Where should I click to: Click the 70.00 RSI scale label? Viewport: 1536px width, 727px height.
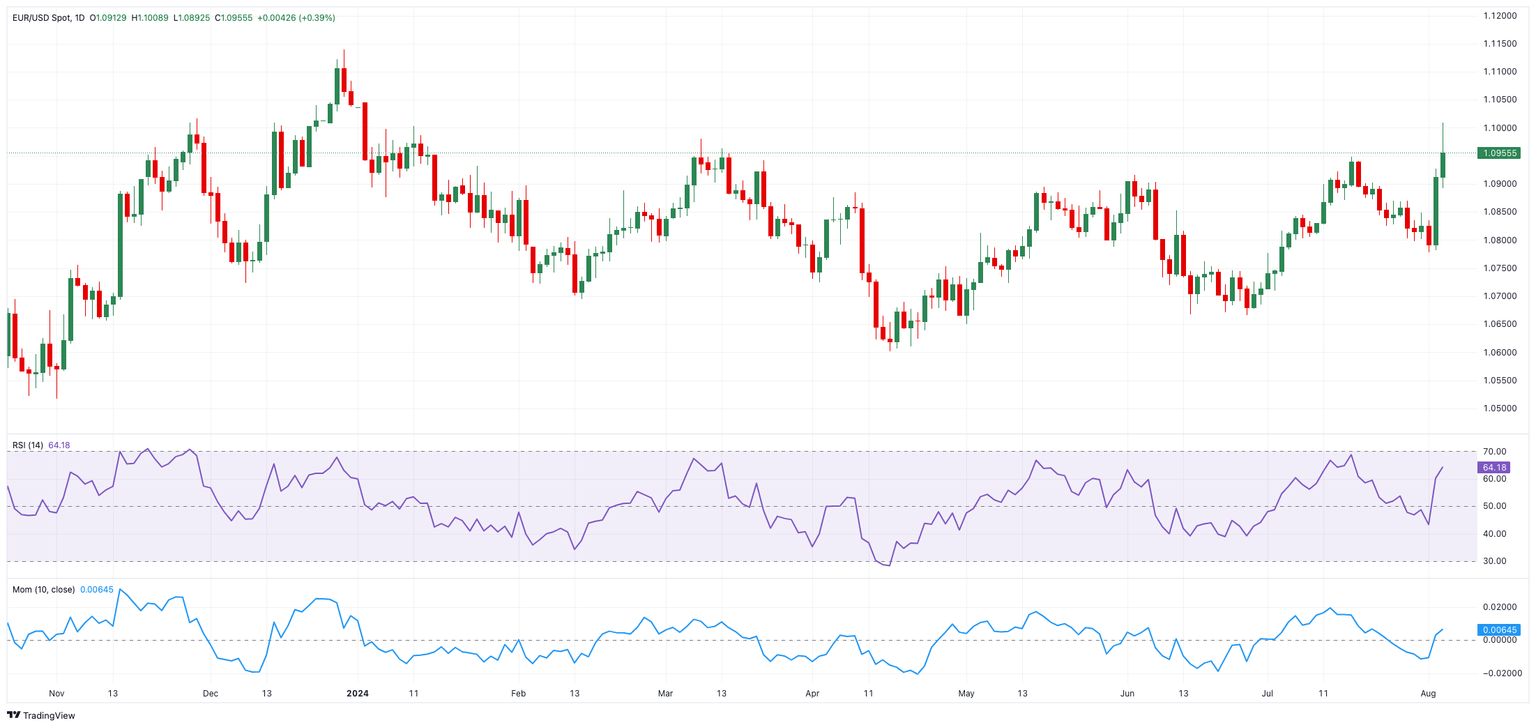coord(1494,452)
